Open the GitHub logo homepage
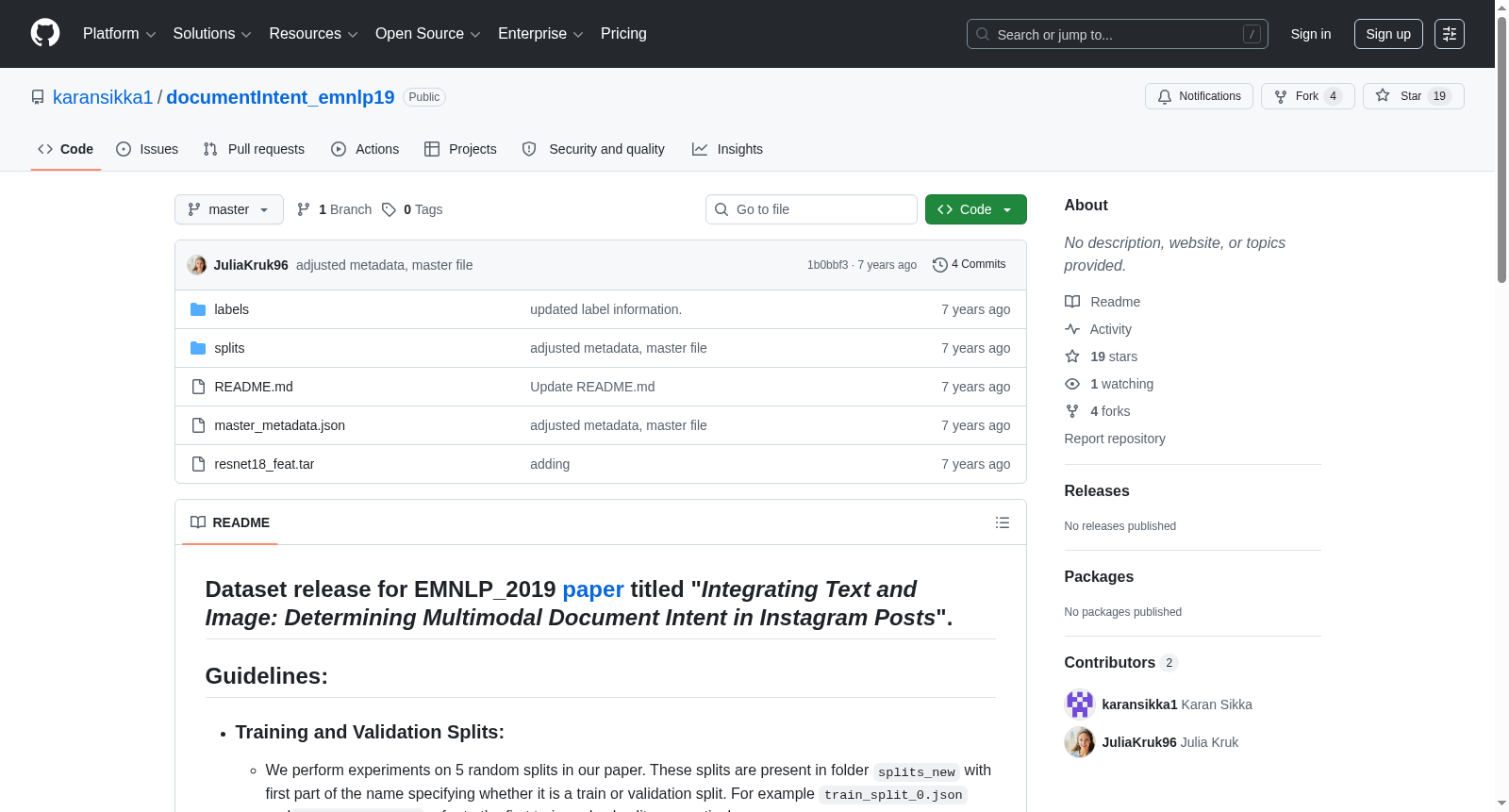This screenshot has height=812, width=1509. [45, 33]
